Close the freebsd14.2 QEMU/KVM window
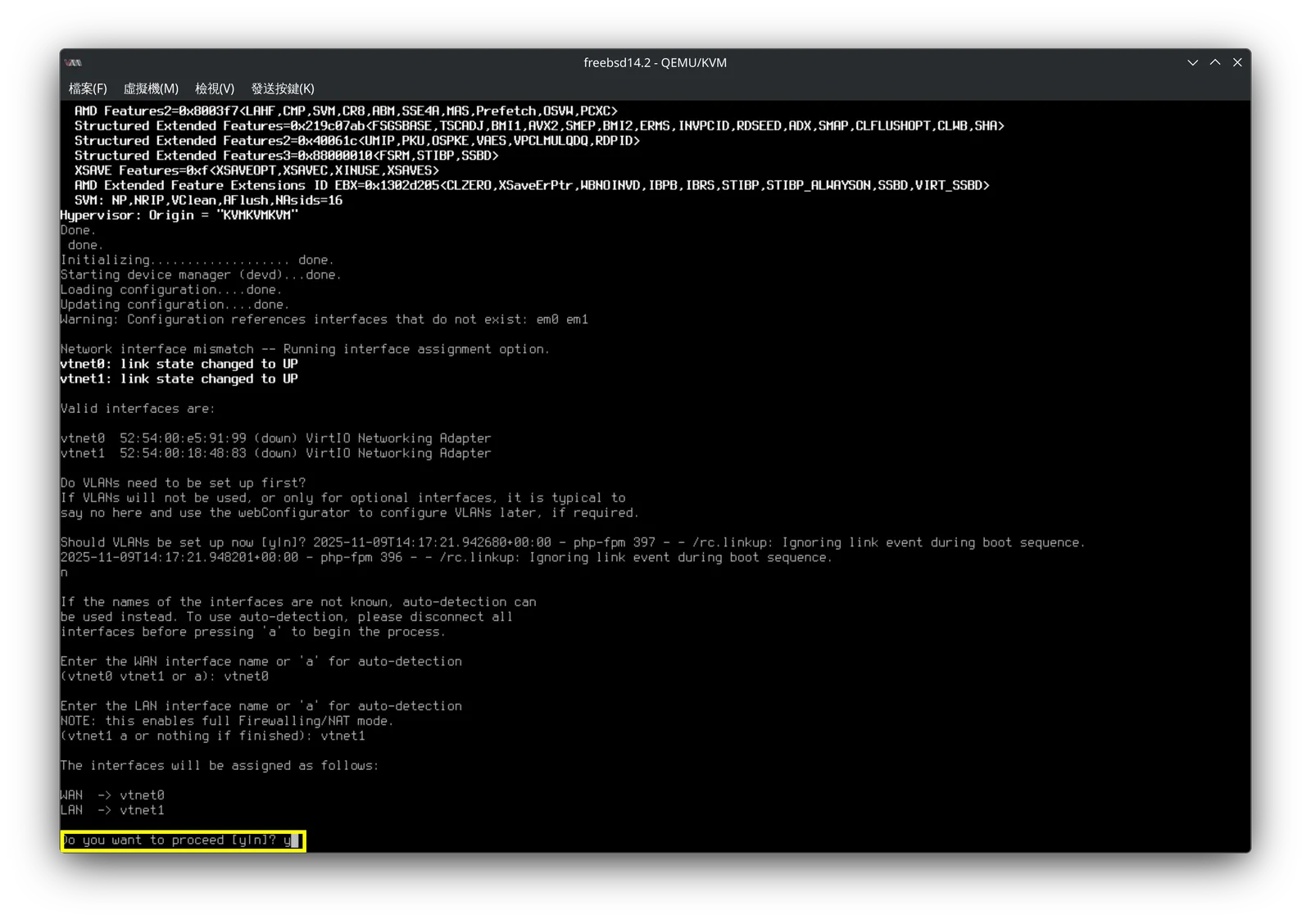This screenshot has width=1311, height=924. click(1237, 62)
